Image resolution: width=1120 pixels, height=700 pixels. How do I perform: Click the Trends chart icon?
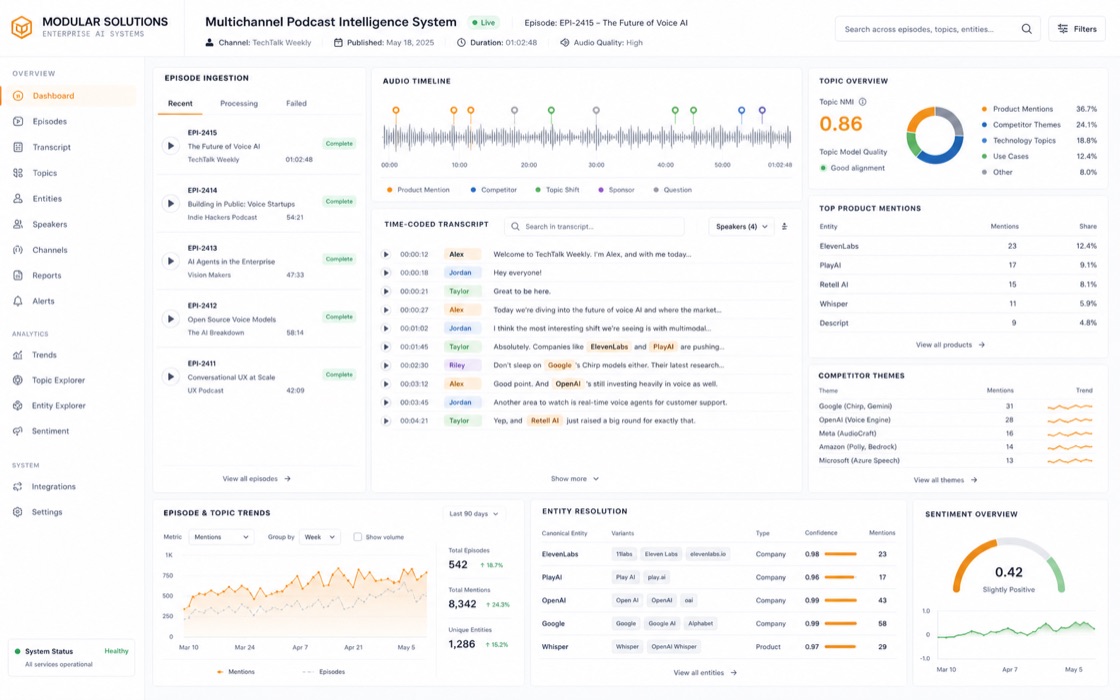coord(18,355)
